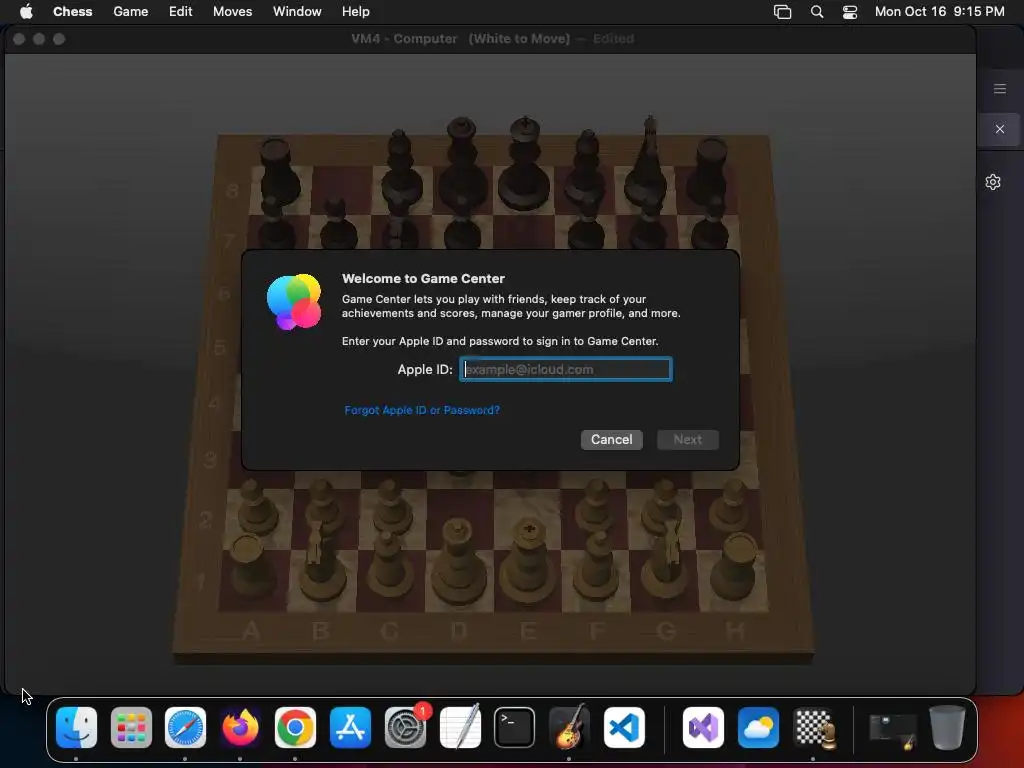The height and width of the screenshot is (768, 1024).
Task: Select the white queen on D1
Action: click(x=458, y=563)
